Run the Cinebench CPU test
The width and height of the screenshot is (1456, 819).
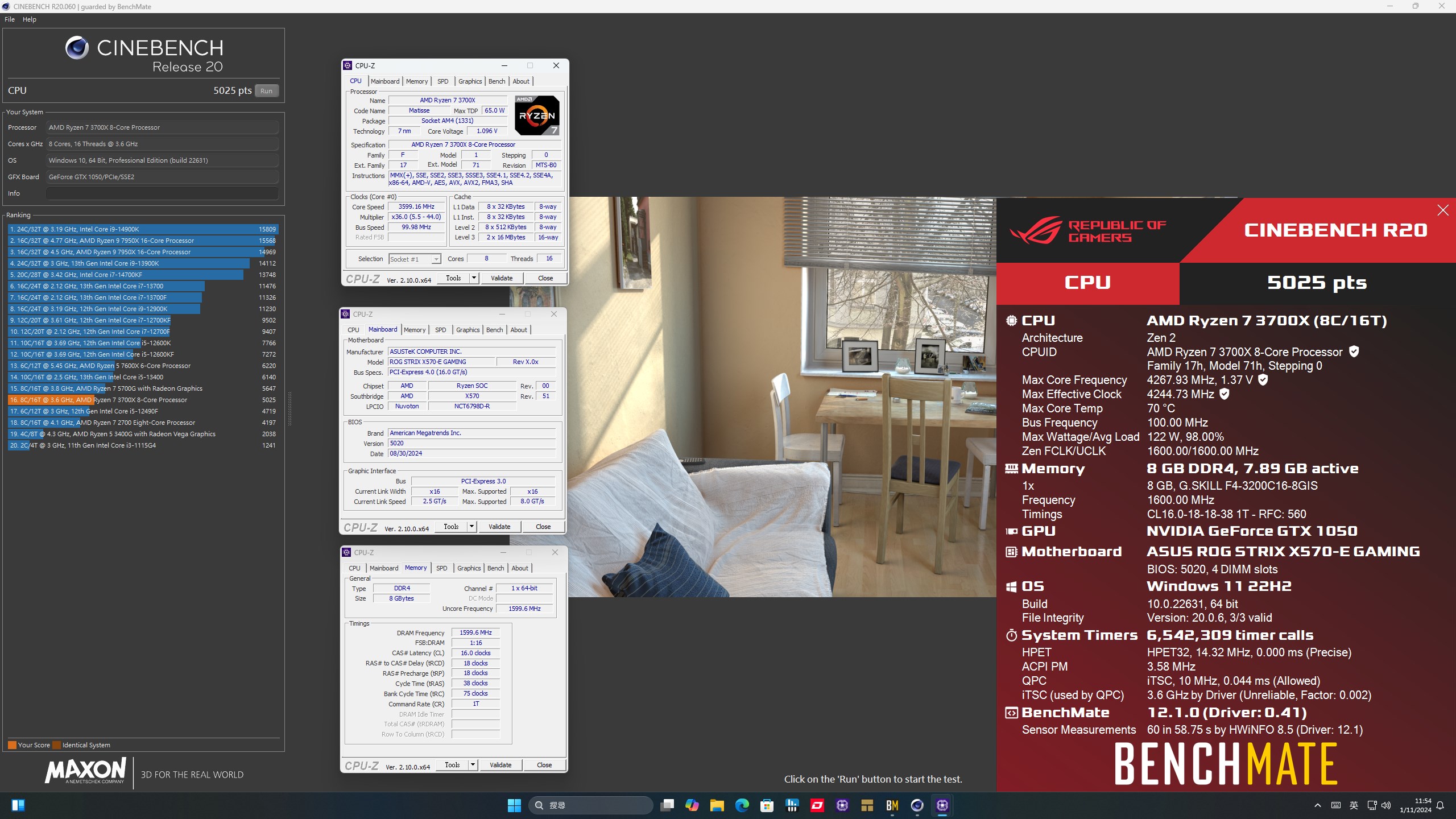[x=266, y=91]
